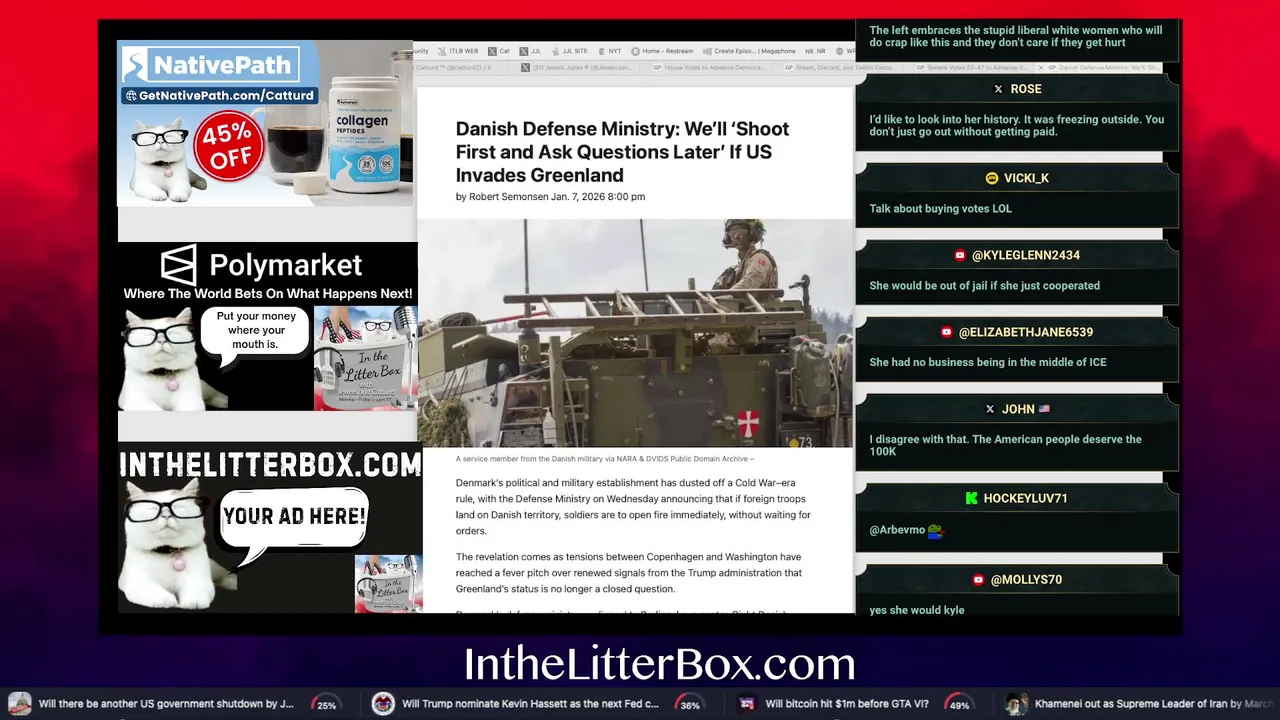The width and height of the screenshot is (1280, 720).
Task: Click the 'Your Ad Here!' speech bubble
Action: [x=293, y=517]
